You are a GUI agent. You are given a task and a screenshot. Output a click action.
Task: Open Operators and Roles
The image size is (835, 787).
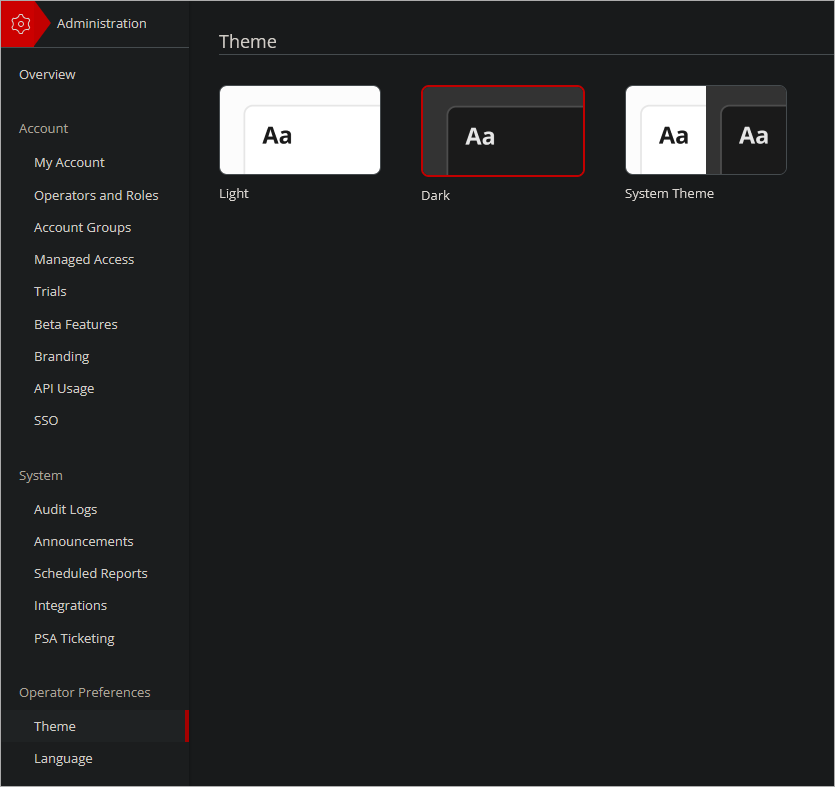(x=96, y=195)
